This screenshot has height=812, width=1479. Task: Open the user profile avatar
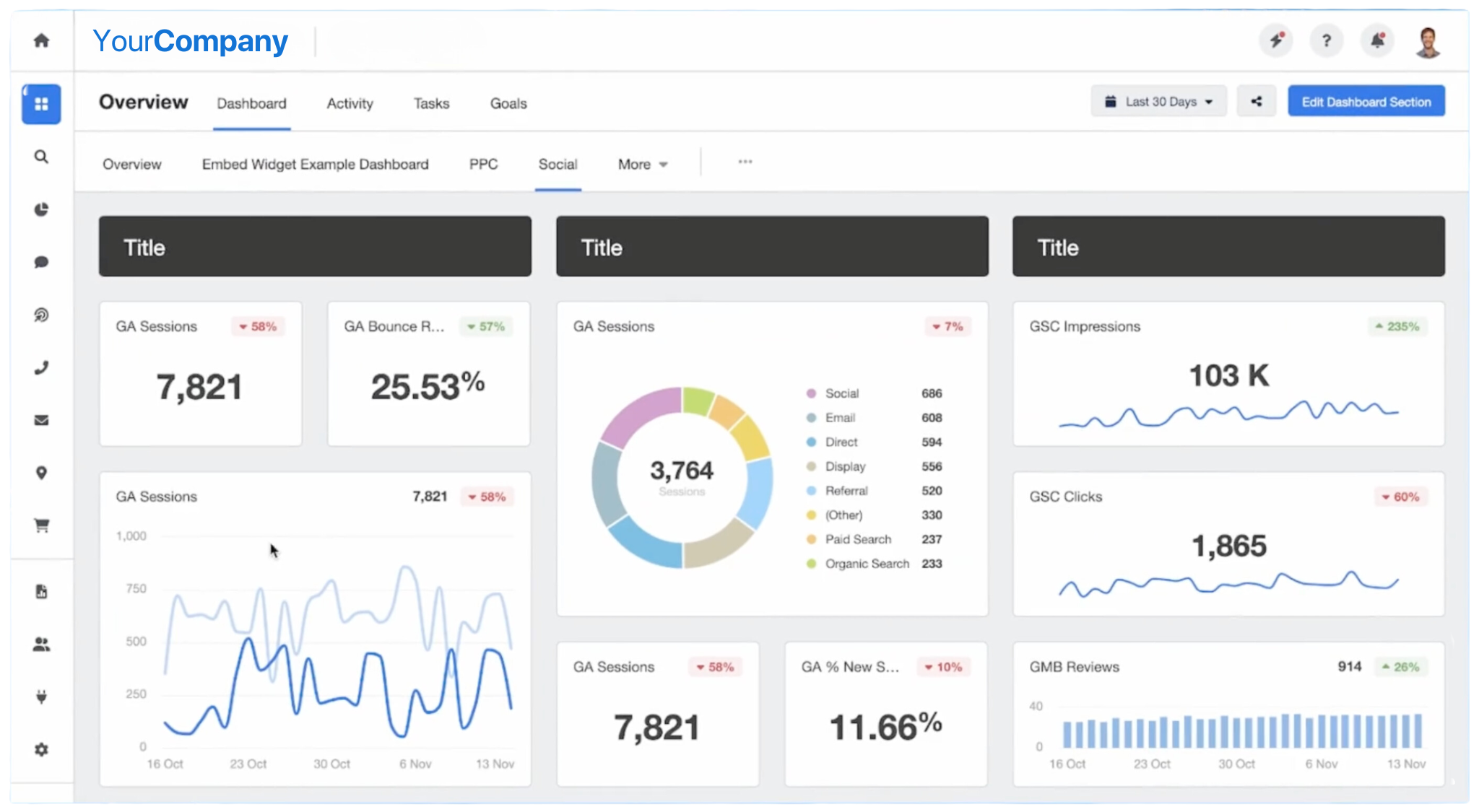(1428, 42)
